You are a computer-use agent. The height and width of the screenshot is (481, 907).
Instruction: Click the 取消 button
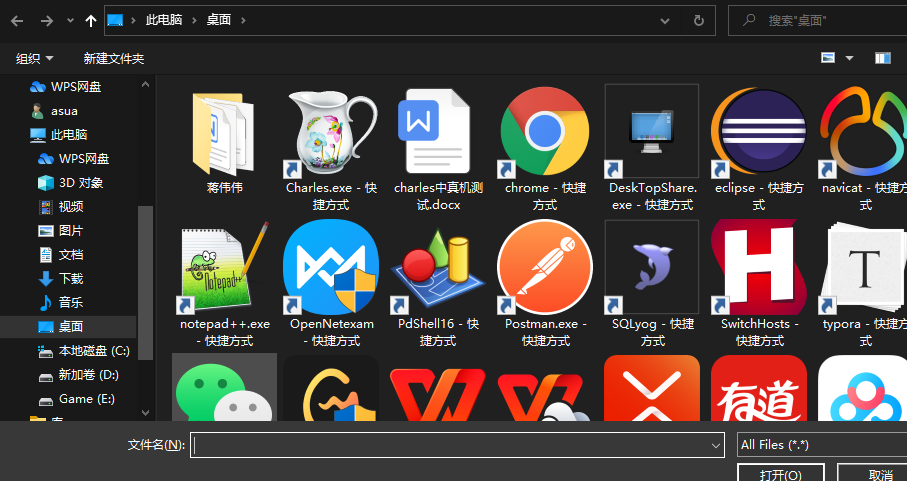pos(872,472)
